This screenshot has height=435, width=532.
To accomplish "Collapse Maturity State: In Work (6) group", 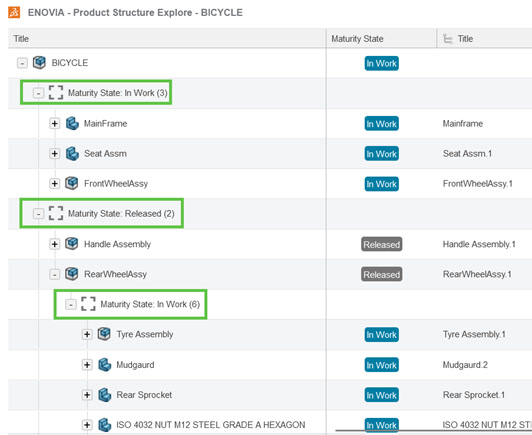I will tap(71, 304).
